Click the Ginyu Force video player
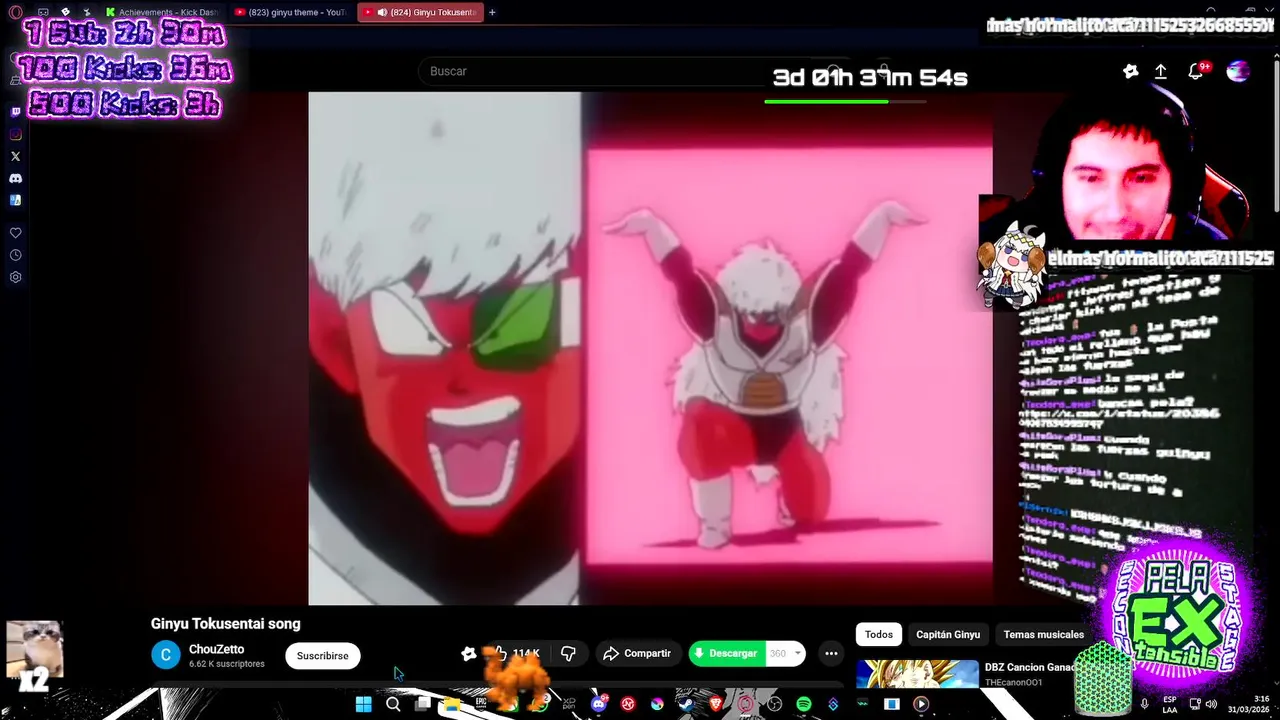The width and height of the screenshot is (1280, 720). tap(650, 348)
